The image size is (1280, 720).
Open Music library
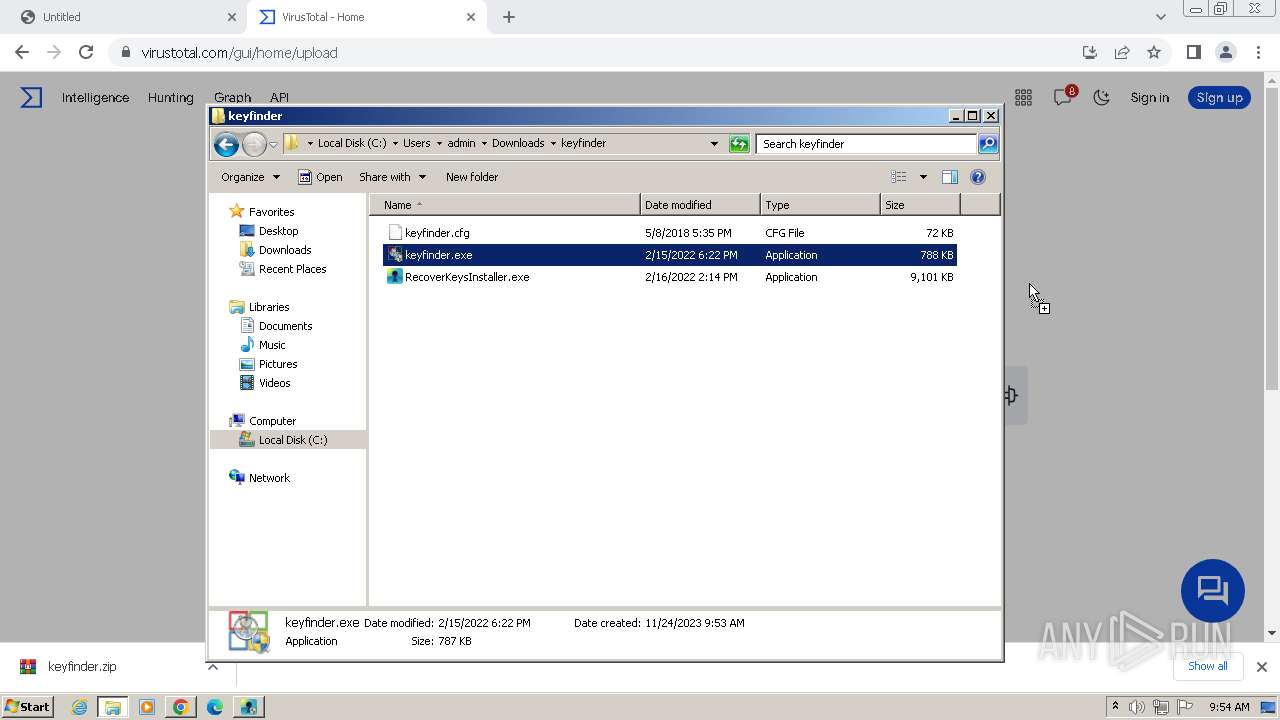[x=272, y=345]
